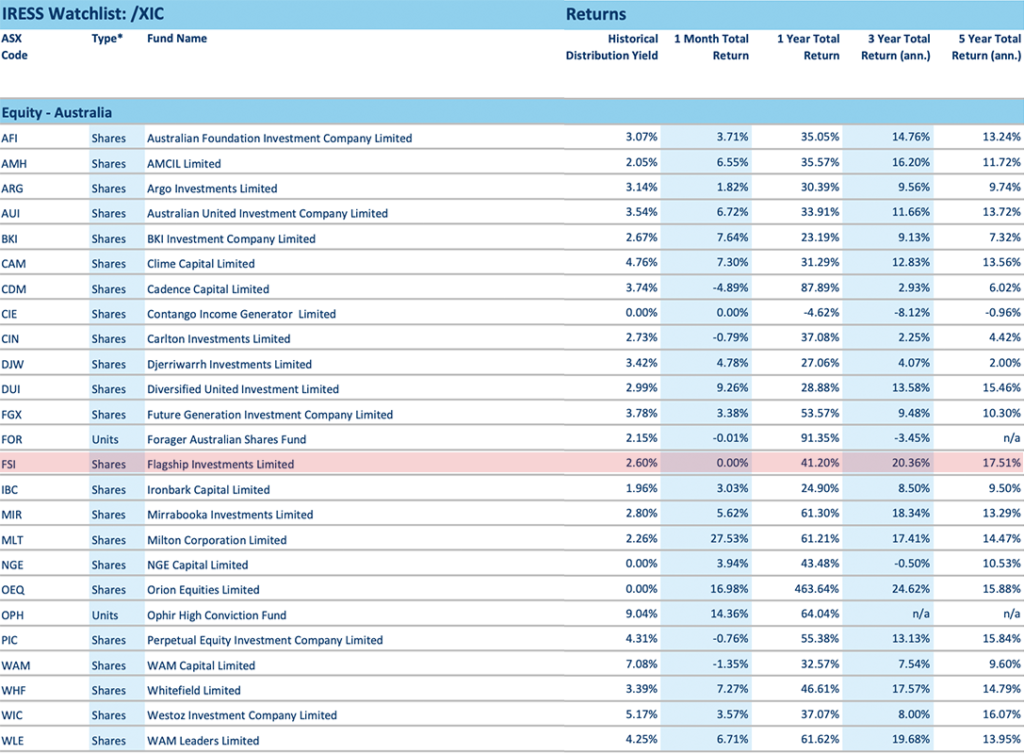Click 'WAM Leaders Limited' fund name

click(203, 740)
